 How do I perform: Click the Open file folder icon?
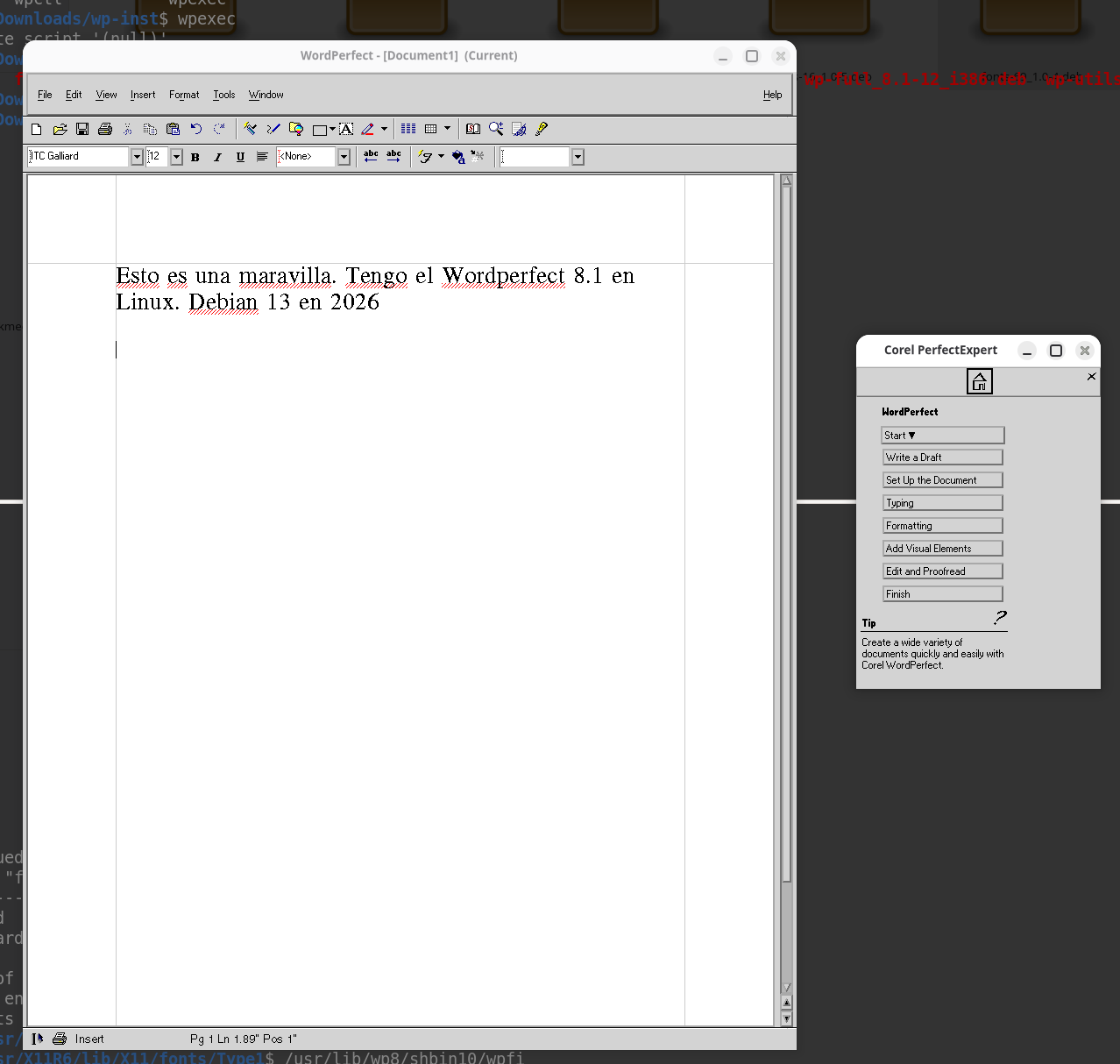pos(60,129)
